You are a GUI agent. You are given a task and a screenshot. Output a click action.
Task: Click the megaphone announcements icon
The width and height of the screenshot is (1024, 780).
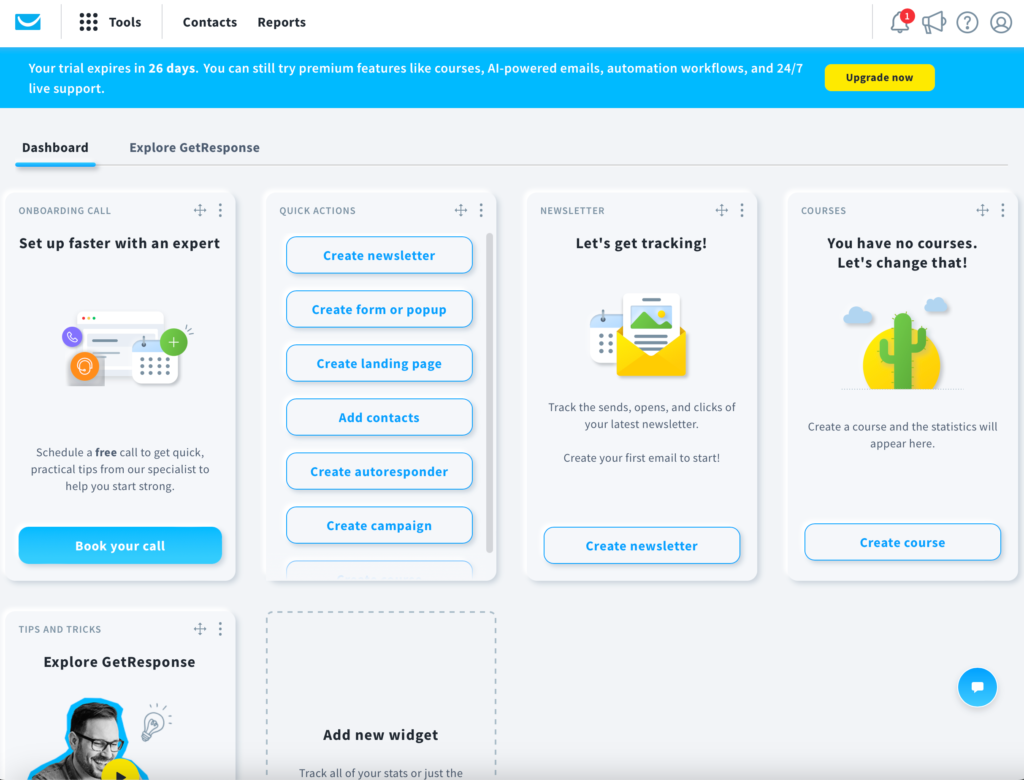point(934,22)
